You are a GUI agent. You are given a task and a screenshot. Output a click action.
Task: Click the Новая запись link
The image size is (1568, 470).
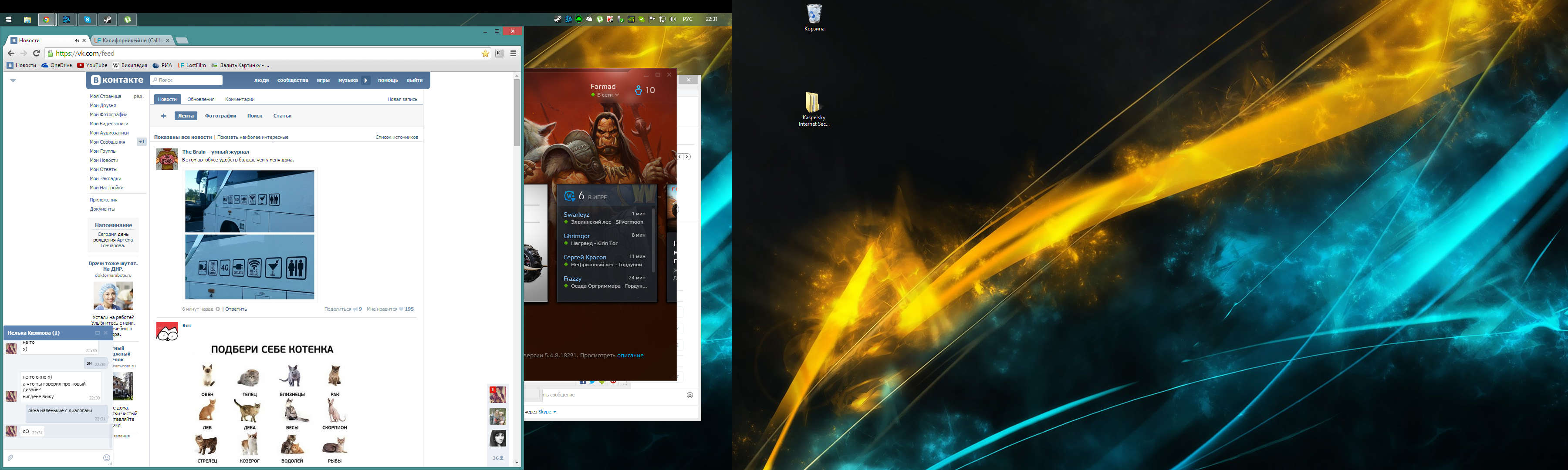click(402, 99)
